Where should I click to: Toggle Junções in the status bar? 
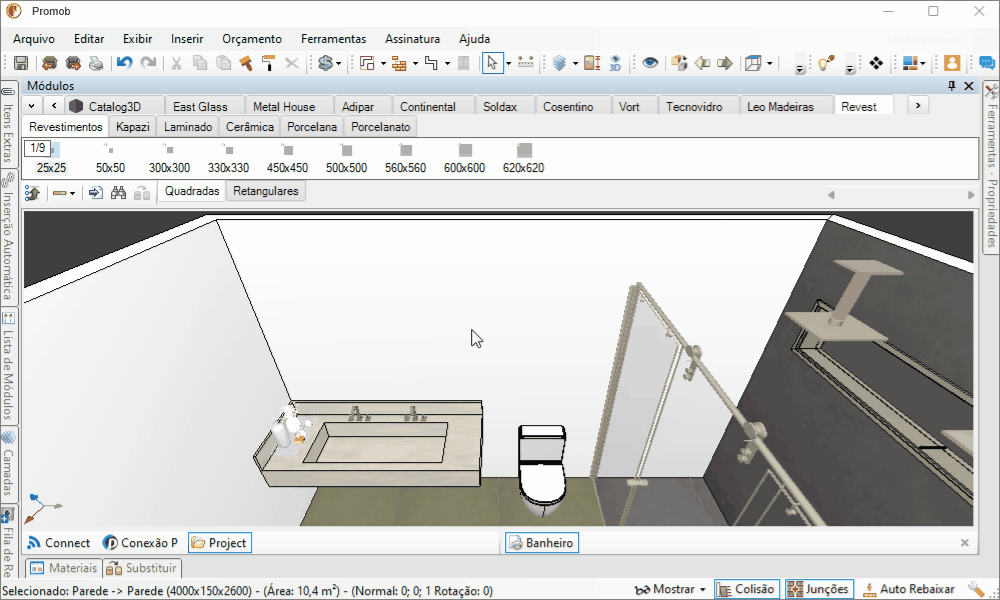[820, 589]
